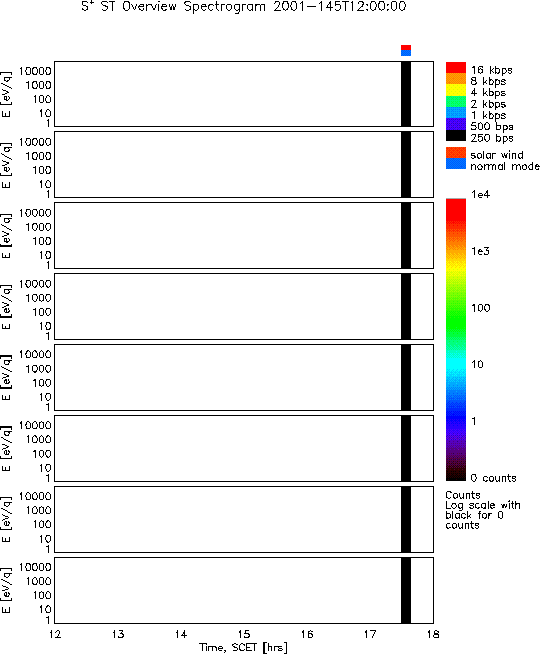Click the black data strip in the top panel

[406, 94]
